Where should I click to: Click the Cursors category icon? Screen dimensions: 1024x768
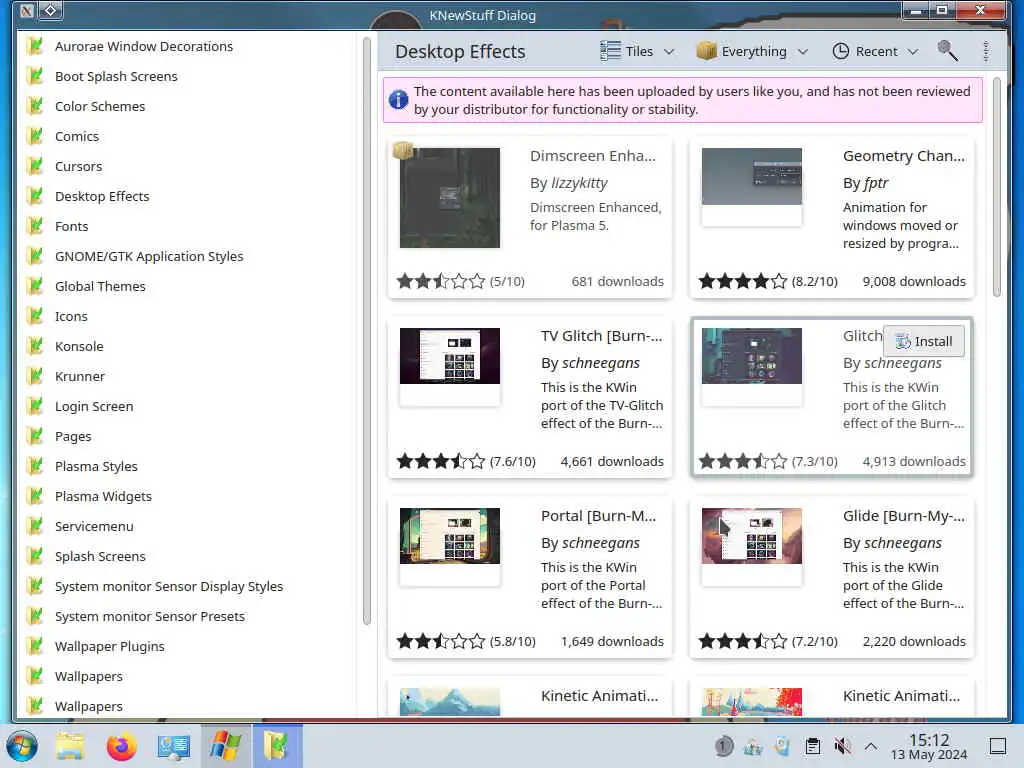pos(35,167)
